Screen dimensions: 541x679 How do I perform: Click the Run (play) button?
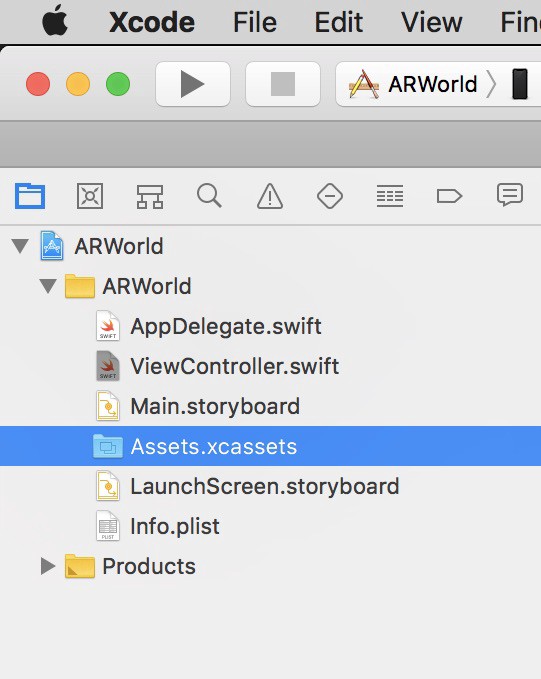coord(193,84)
